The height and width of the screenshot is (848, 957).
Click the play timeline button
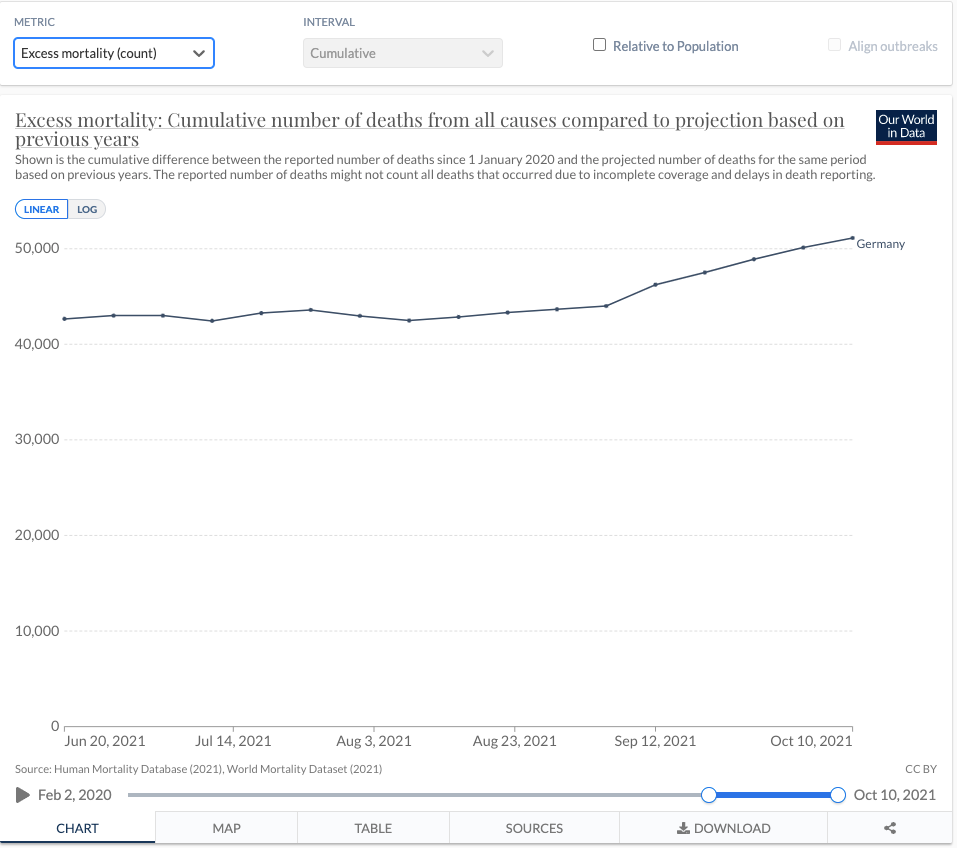(x=23, y=795)
